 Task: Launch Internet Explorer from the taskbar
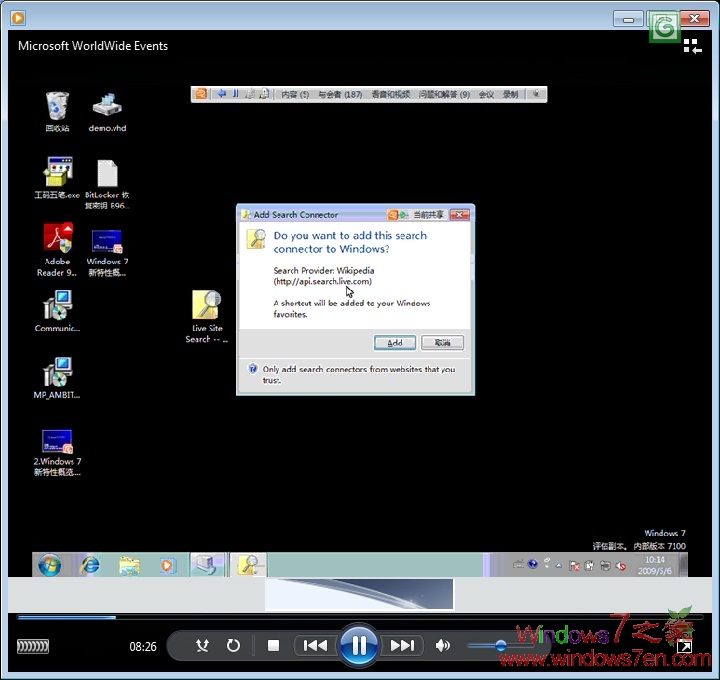pos(90,565)
